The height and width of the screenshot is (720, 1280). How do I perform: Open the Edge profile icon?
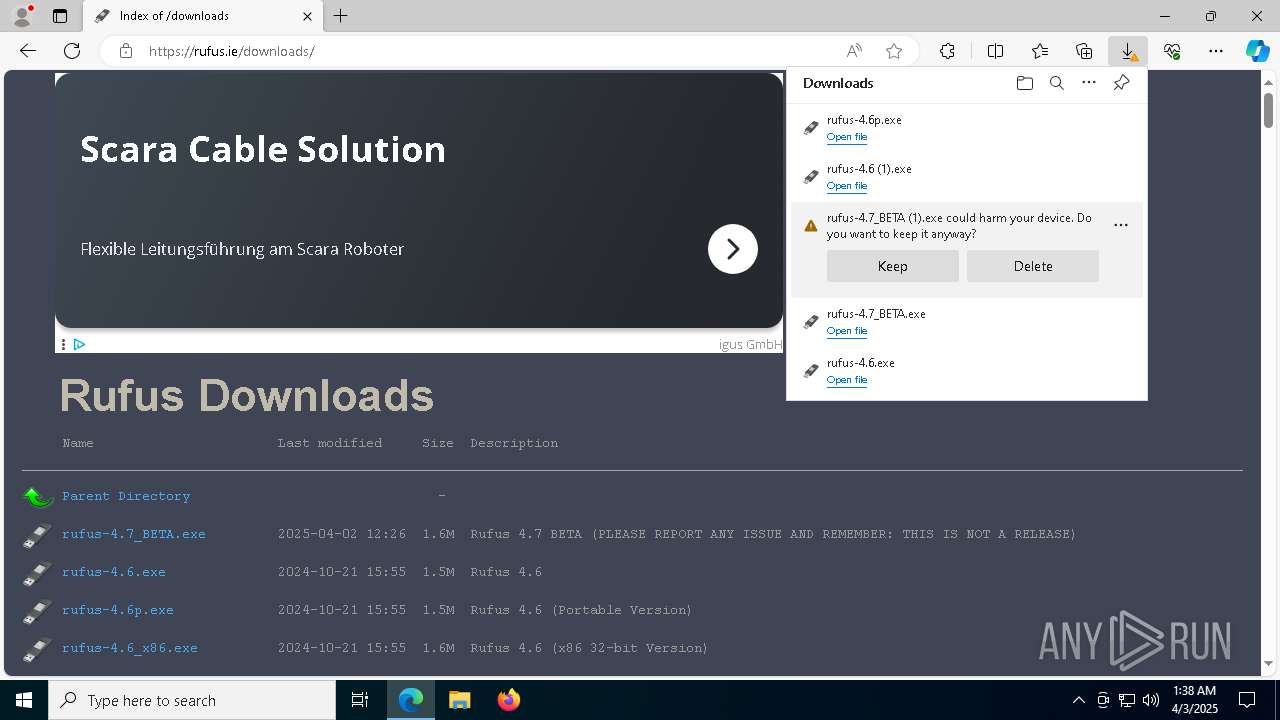pyautogui.click(x=21, y=16)
